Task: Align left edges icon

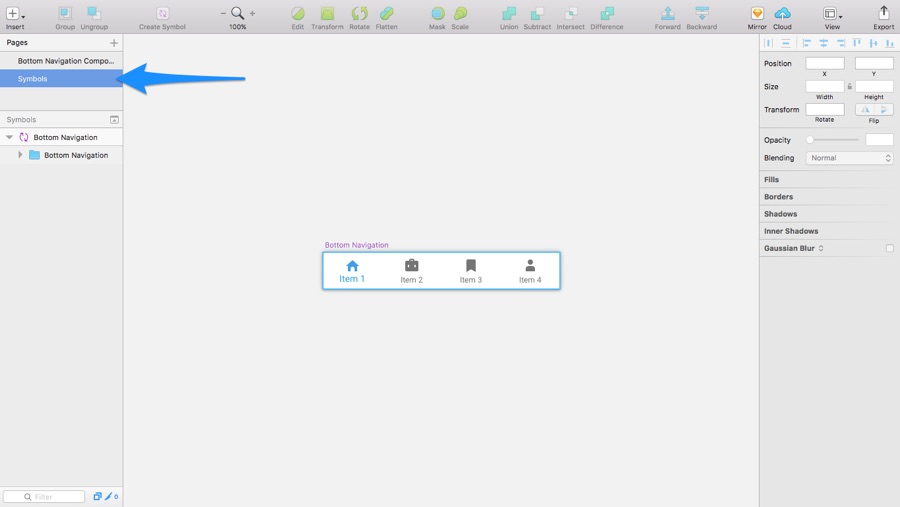Action: click(806, 43)
